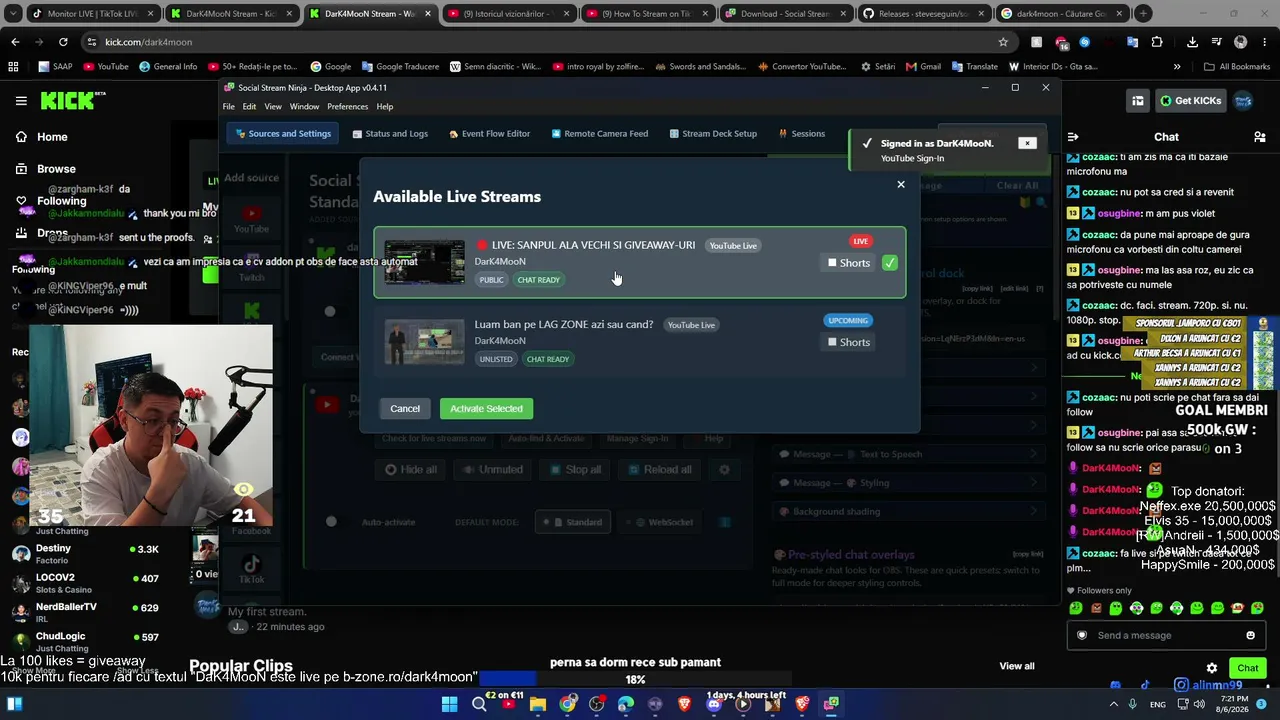Click the Activate Selected button

point(486,408)
